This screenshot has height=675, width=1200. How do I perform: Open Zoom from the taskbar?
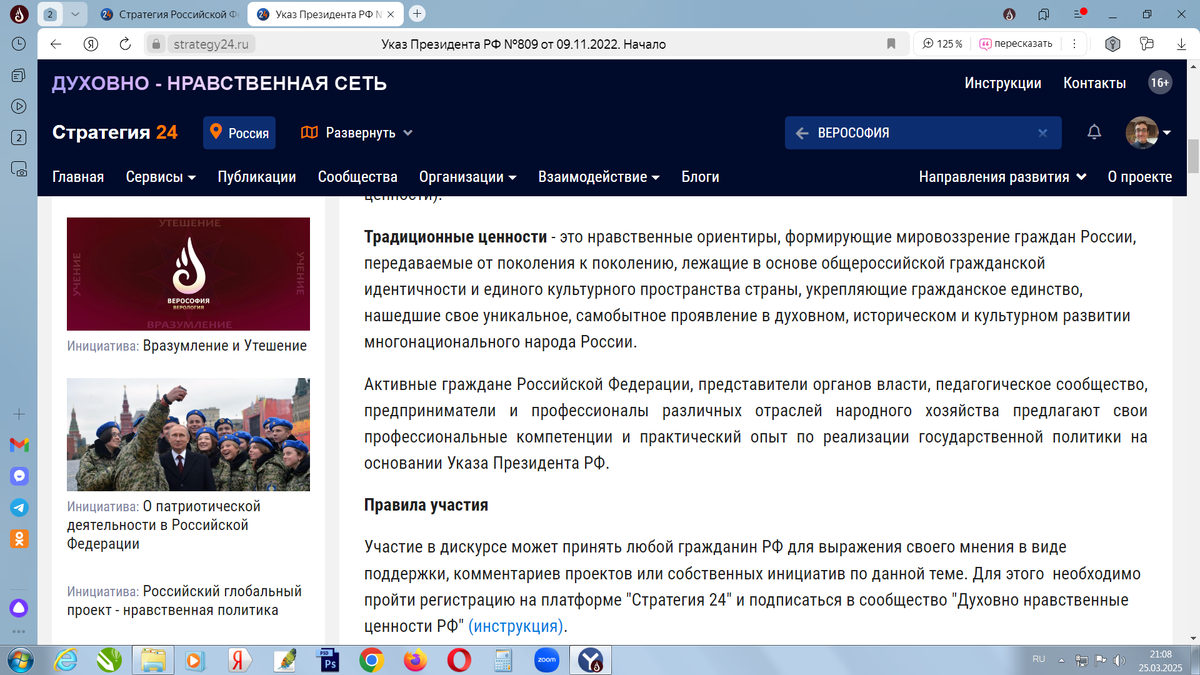(x=547, y=660)
